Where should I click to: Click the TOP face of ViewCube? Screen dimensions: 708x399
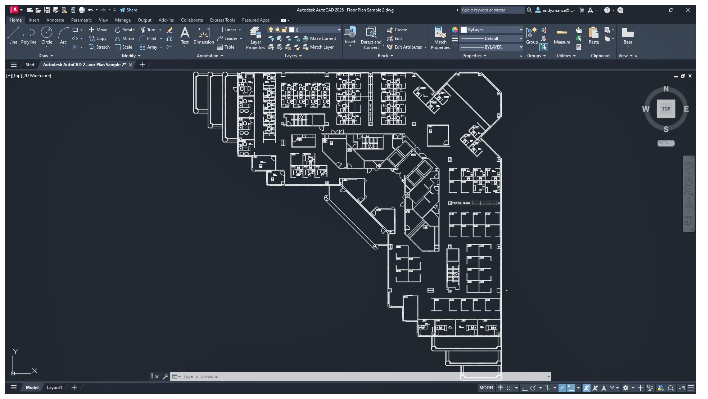(666, 109)
